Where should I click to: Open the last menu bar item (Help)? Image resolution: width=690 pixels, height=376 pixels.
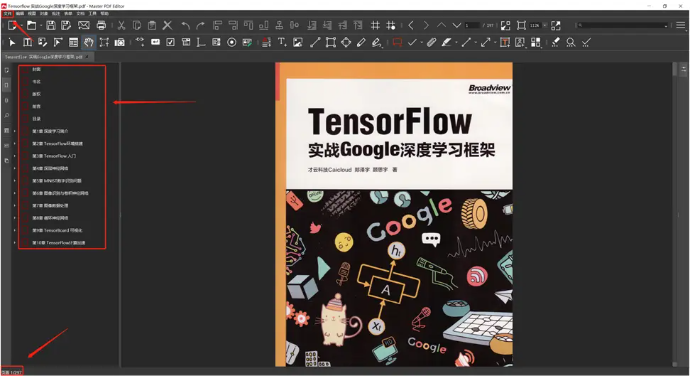[104, 14]
